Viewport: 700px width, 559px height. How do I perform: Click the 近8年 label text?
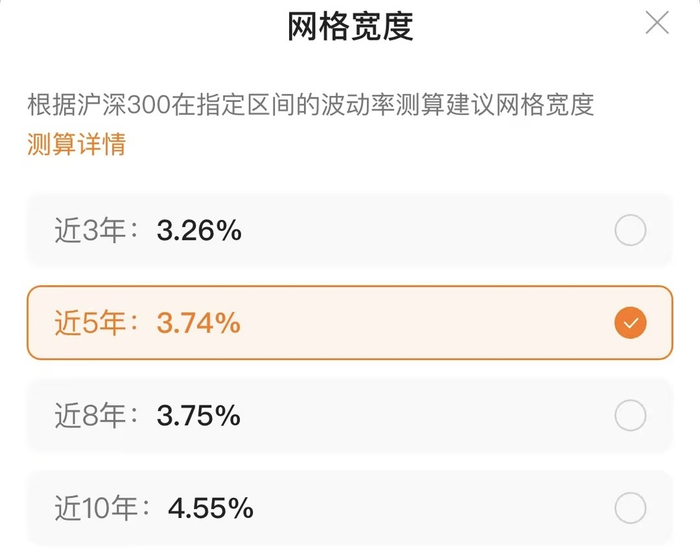coord(90,415)
